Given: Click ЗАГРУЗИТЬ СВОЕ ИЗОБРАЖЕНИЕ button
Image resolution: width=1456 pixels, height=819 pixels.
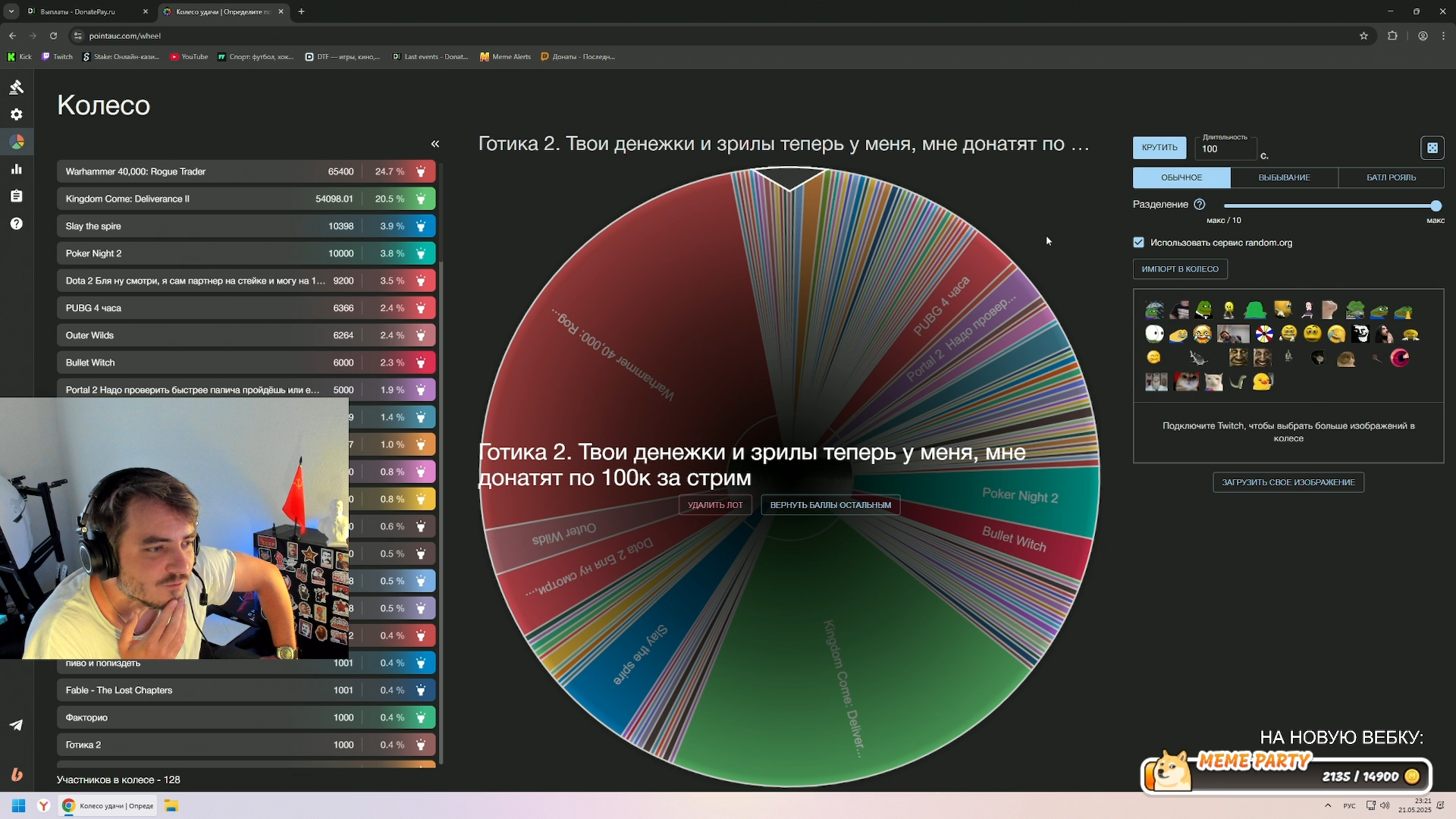Looking at the screenshot, I should click(1288, 482).
